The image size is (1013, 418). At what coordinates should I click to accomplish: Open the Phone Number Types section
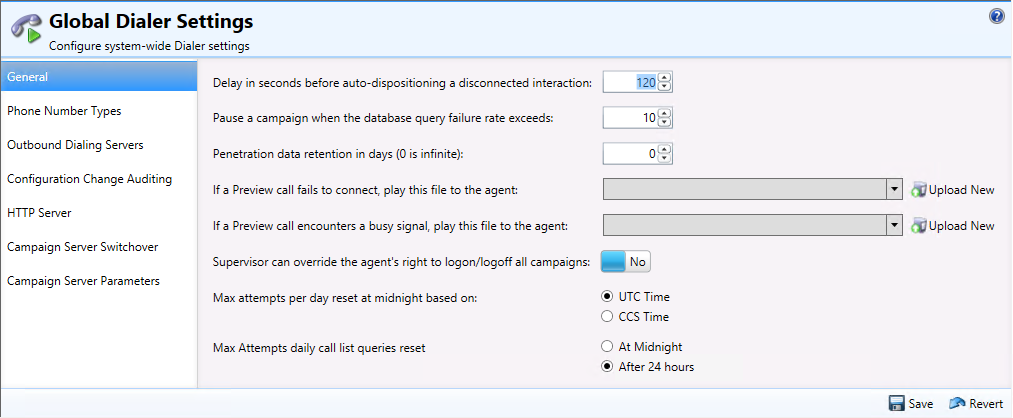[64, 111]
